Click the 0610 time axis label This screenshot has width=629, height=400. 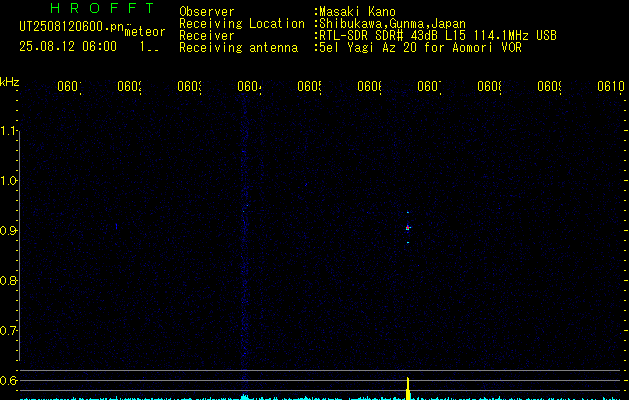coord(610,86)
